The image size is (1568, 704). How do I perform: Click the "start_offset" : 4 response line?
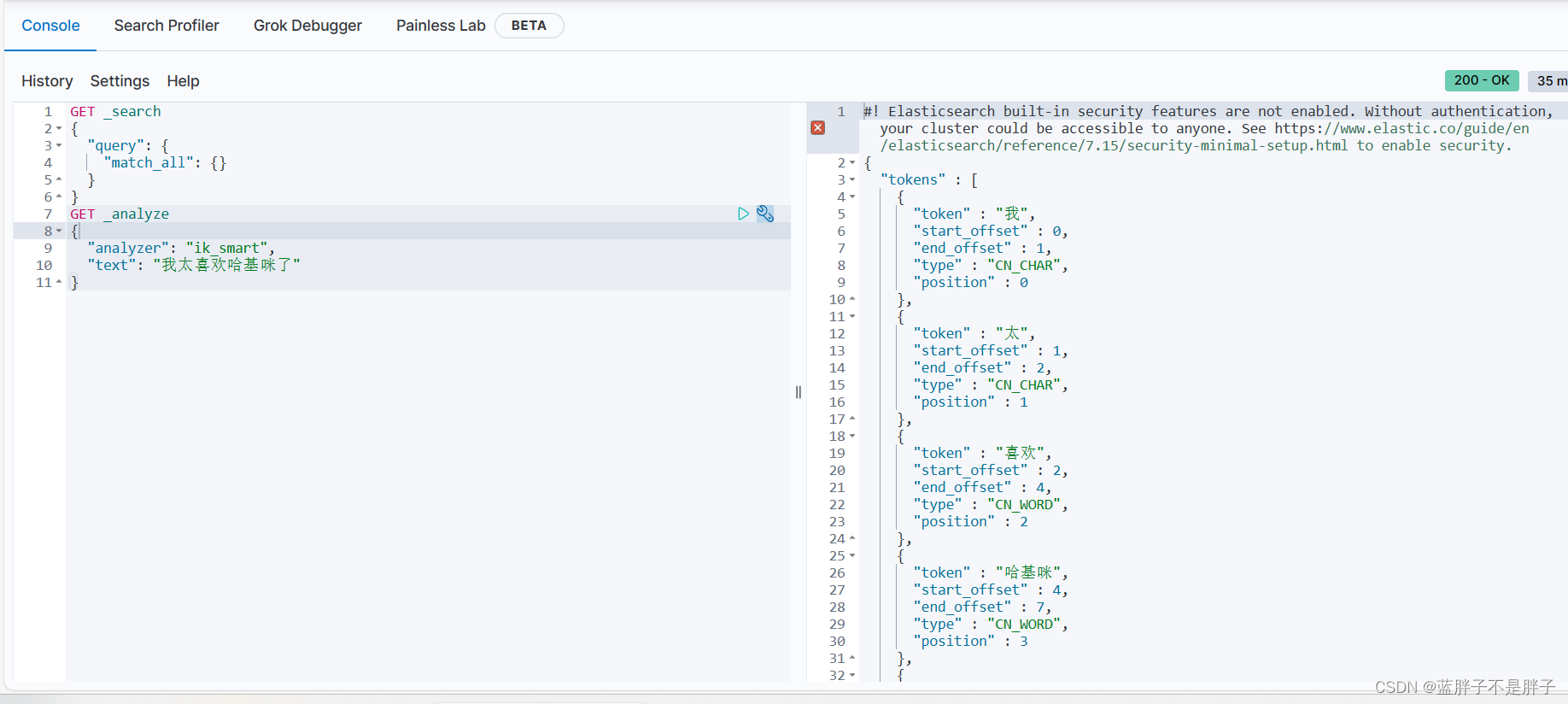tap(991, 590)
